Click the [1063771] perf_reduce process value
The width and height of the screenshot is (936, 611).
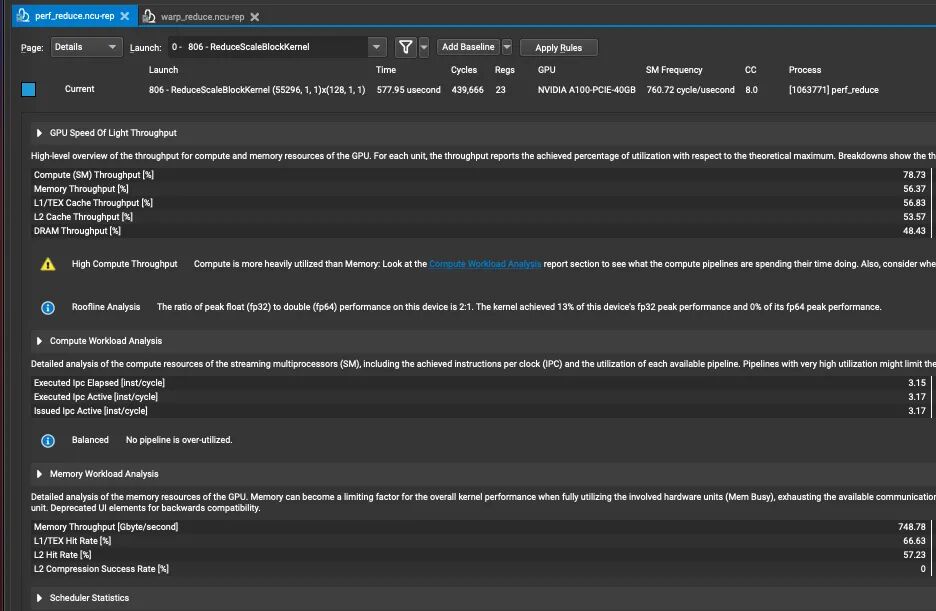click(x=833, y=90)
